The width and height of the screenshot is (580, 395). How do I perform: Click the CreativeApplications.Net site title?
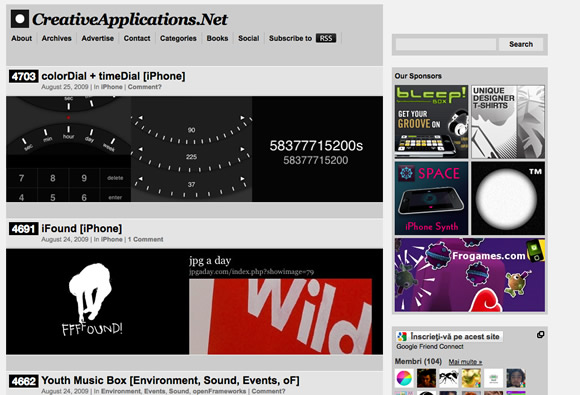(130, 20)
